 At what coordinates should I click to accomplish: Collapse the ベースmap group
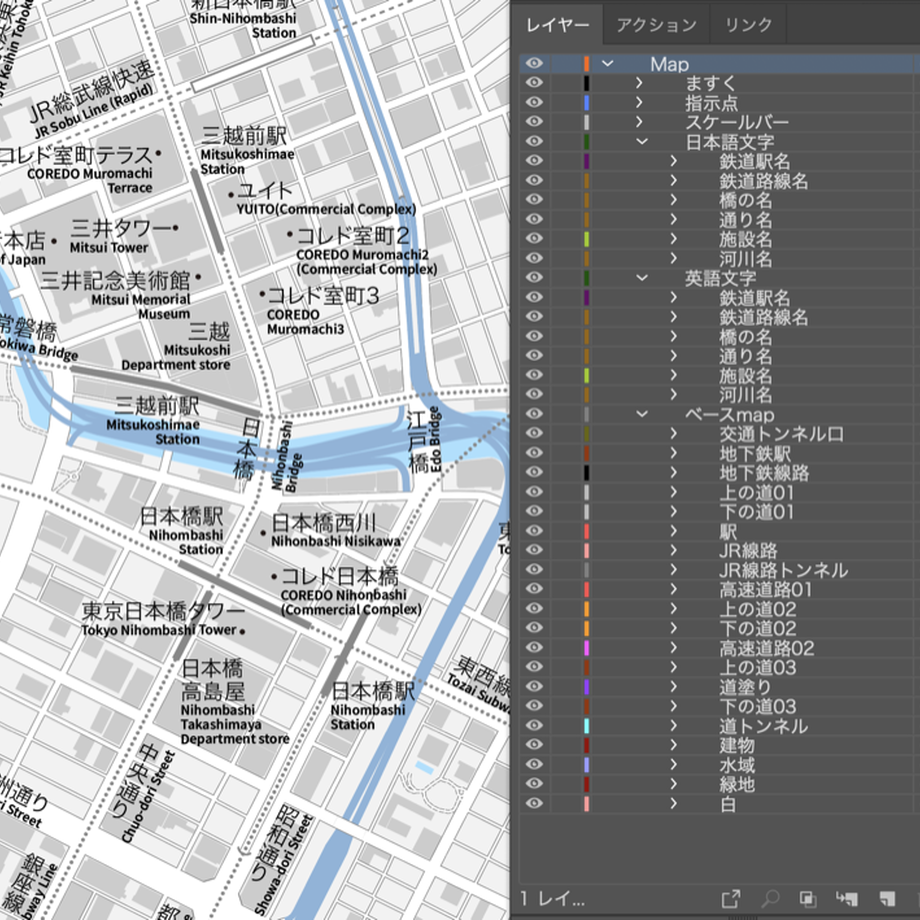coord(642,414)
